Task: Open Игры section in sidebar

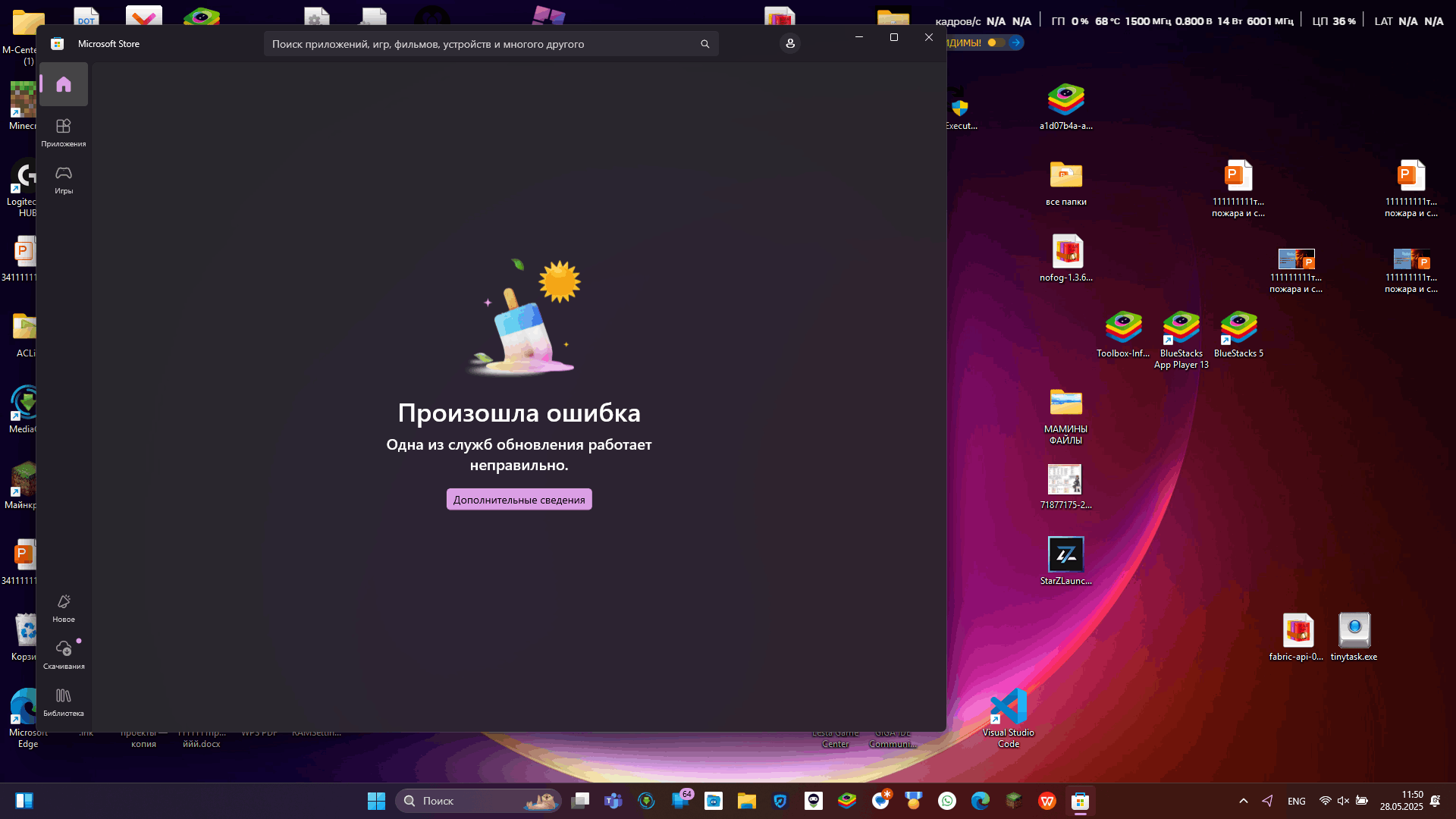Action: click(x=64, y=180)
